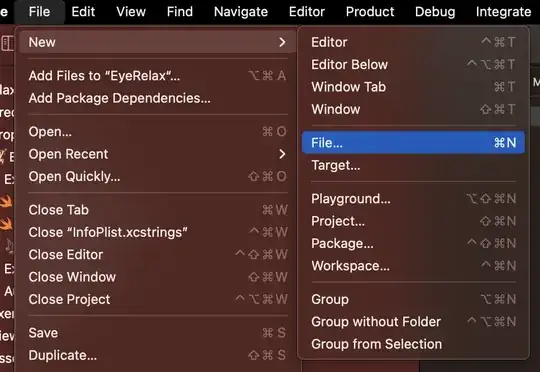Image resolution: width=540 pixels, height=372 pixels.
Task: Select the second Swift file icon in navigator
Action: (x=6, y=224)
